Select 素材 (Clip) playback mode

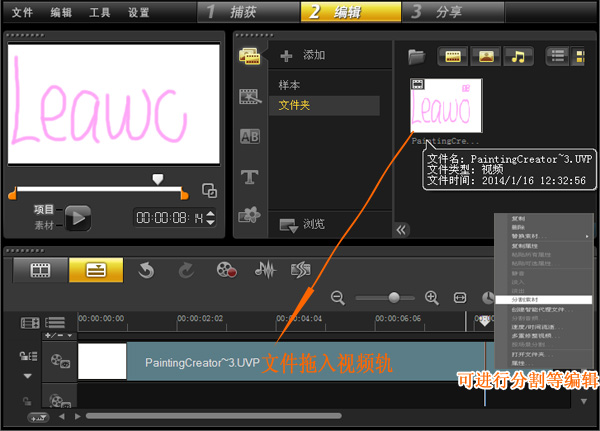click(x=44, y=225)
